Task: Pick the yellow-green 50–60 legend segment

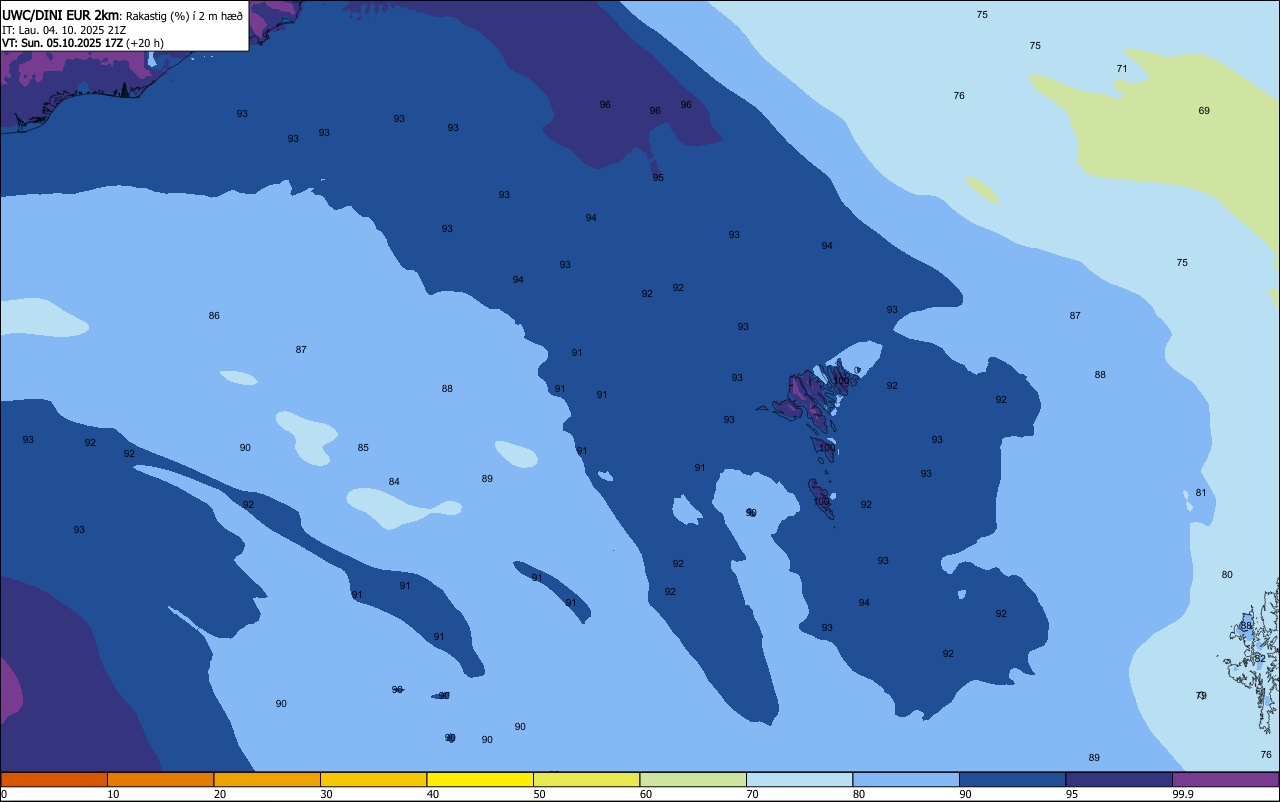Action: coord(586,779)
